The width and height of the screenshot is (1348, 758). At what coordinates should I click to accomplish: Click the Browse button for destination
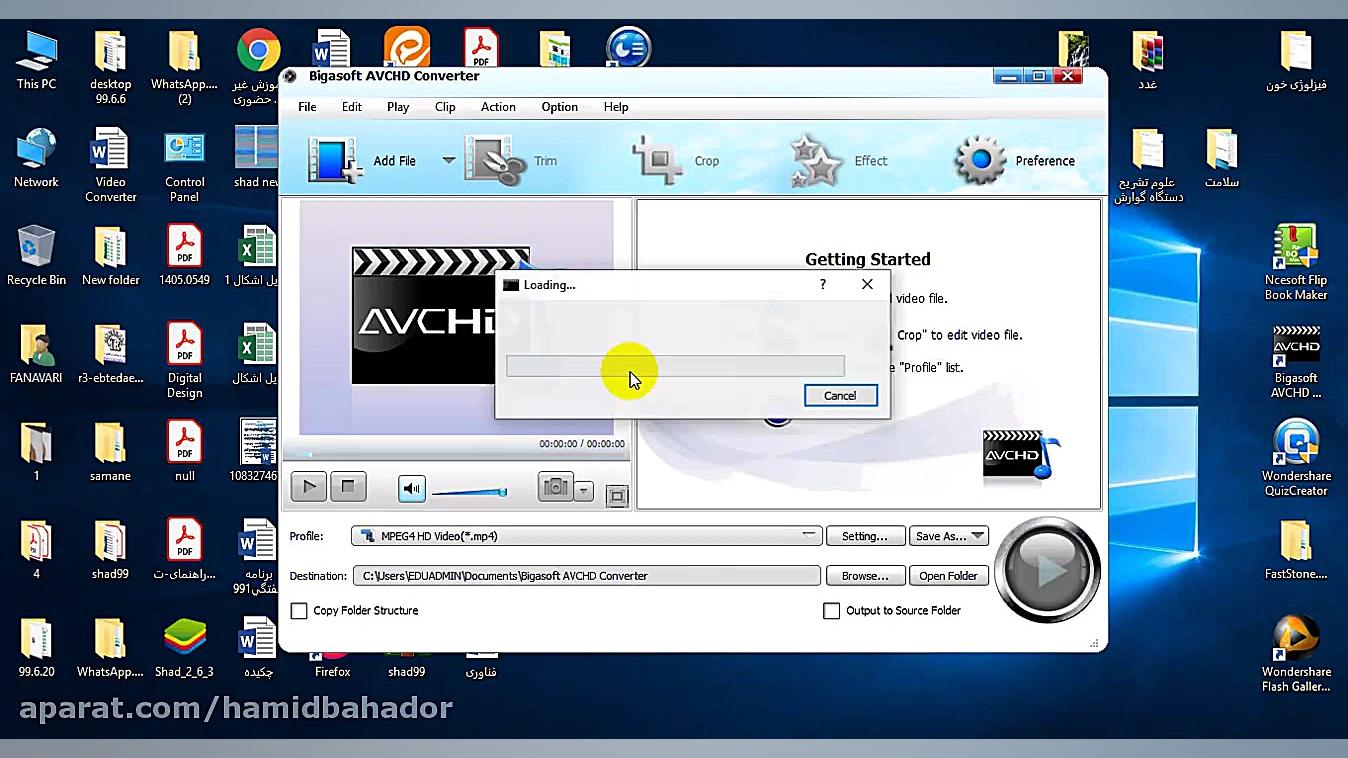tap(865, 576)
